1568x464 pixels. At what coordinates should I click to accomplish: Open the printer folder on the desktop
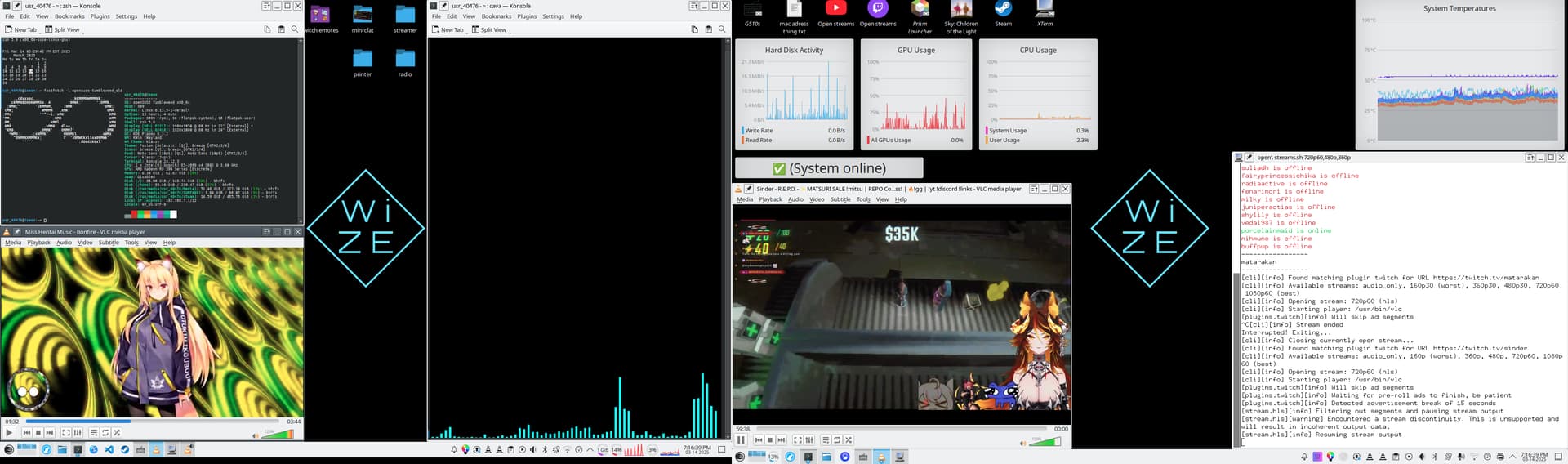(x=363, y=63)
